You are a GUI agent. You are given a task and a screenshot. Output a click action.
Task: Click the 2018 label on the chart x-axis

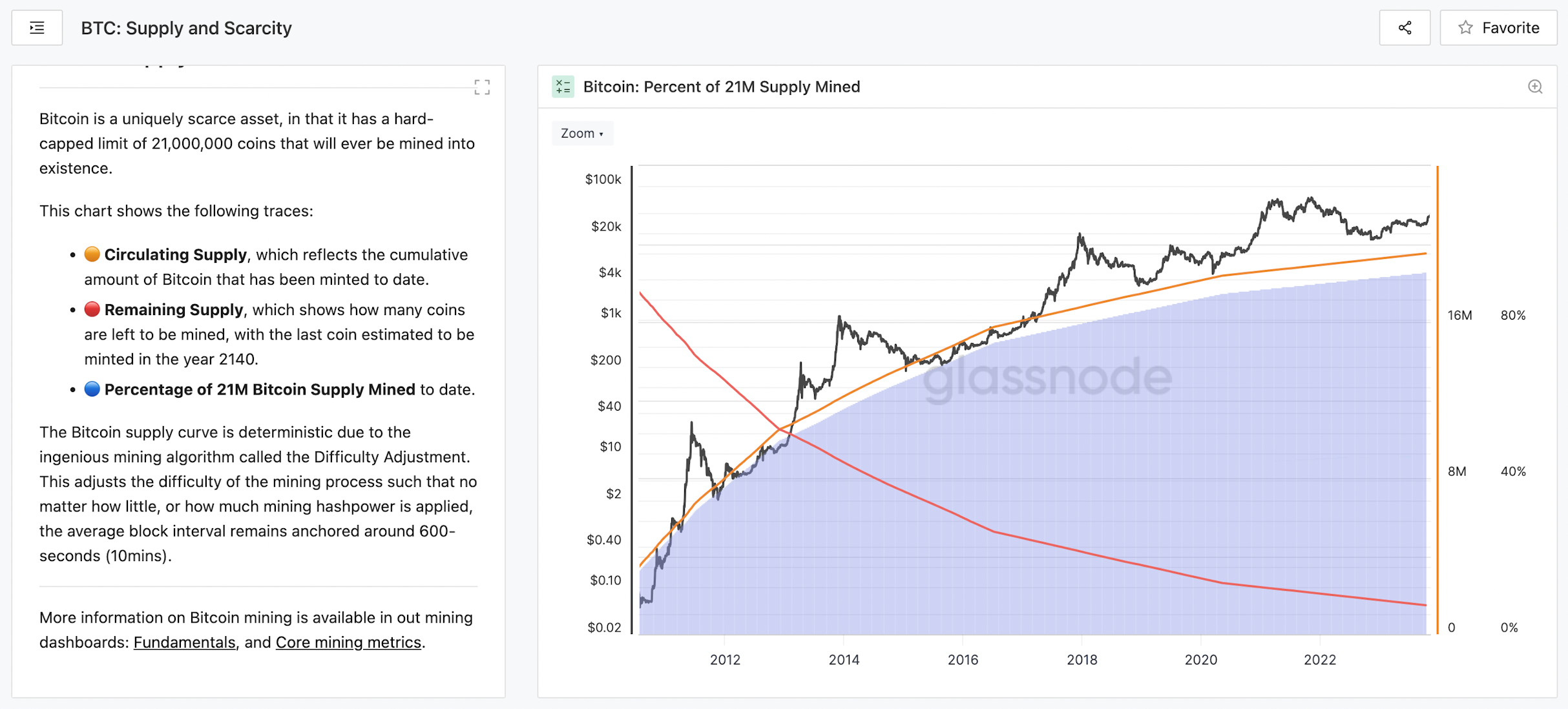point(1083,660)
